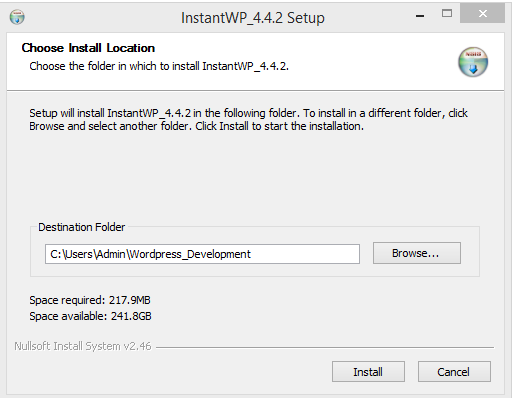The width and height of the screenshot is (512, 398).
Task: Start installation with the Install button
Action: pos(368,372)
